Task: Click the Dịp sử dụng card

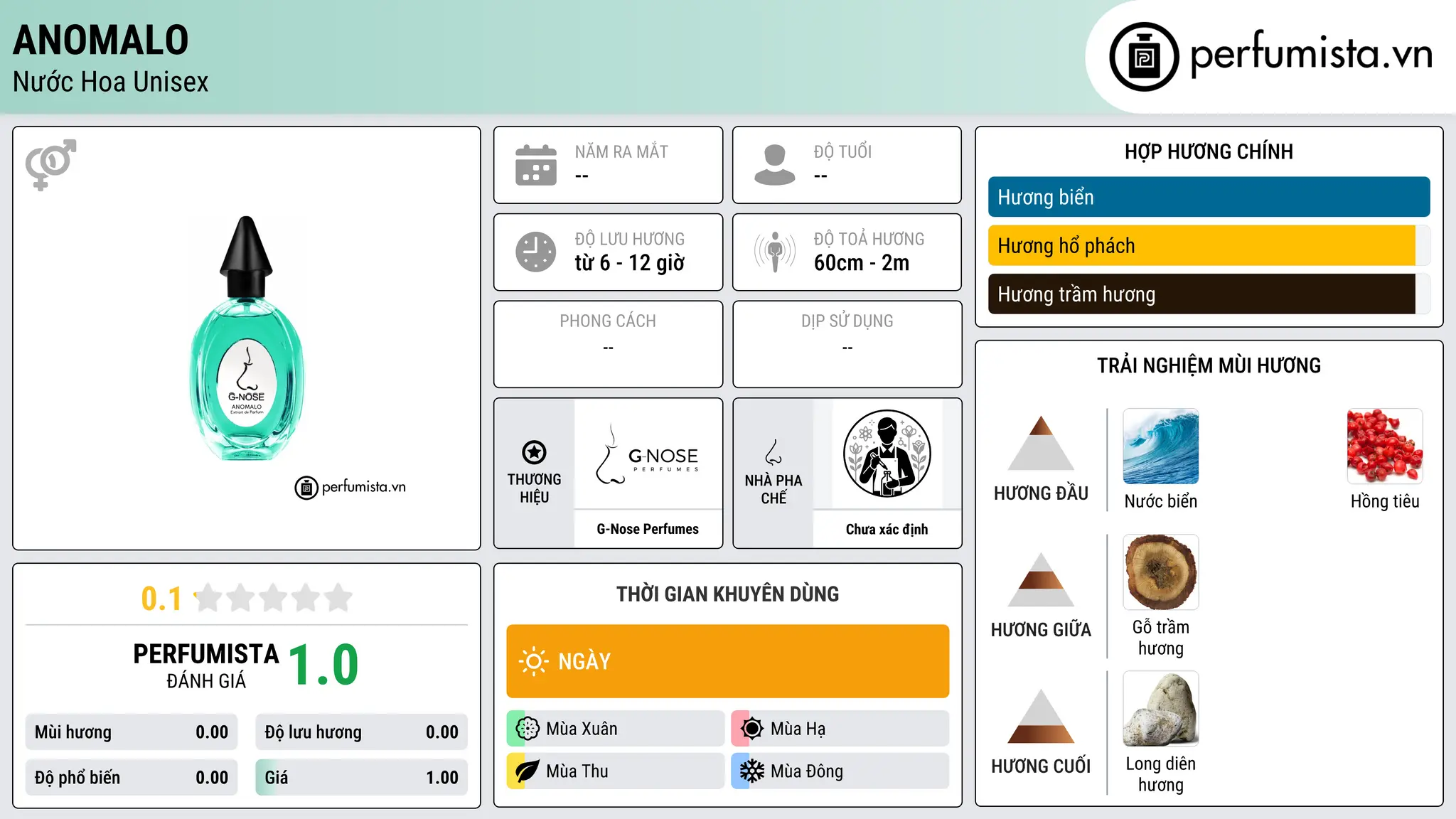Action: coord(847,344)
